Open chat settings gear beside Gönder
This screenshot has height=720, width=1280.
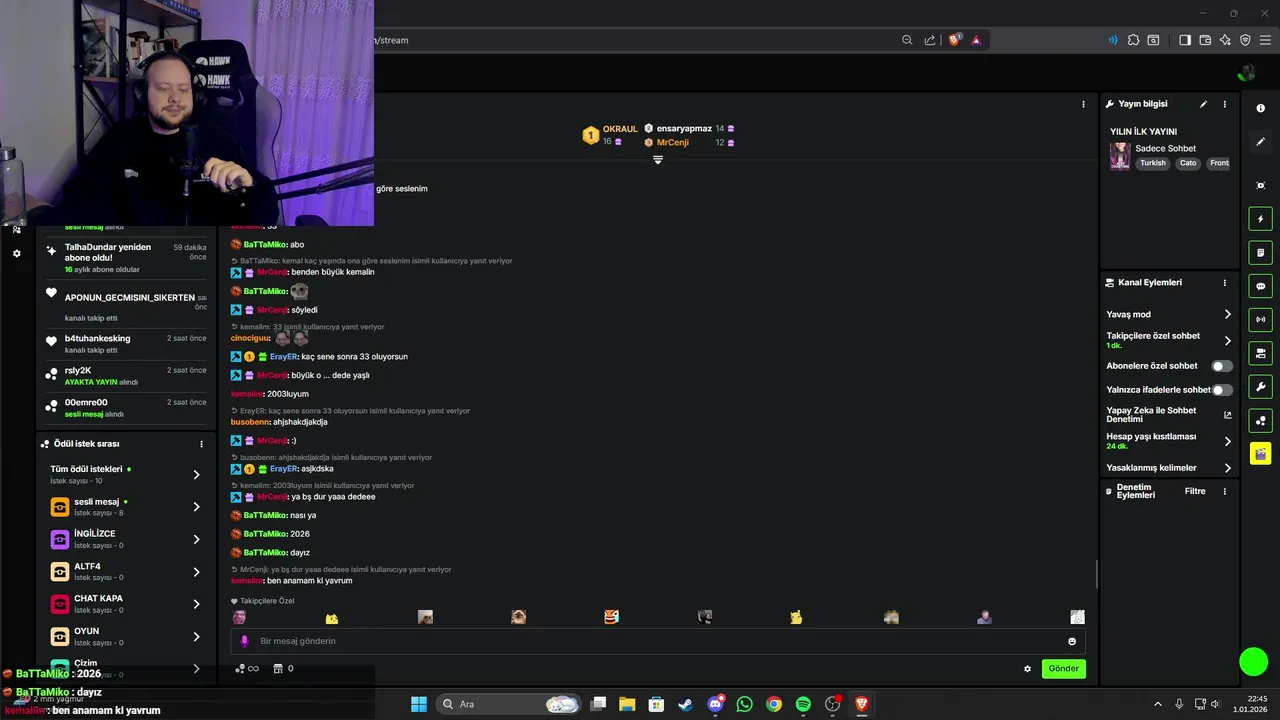coord(1027,669)
